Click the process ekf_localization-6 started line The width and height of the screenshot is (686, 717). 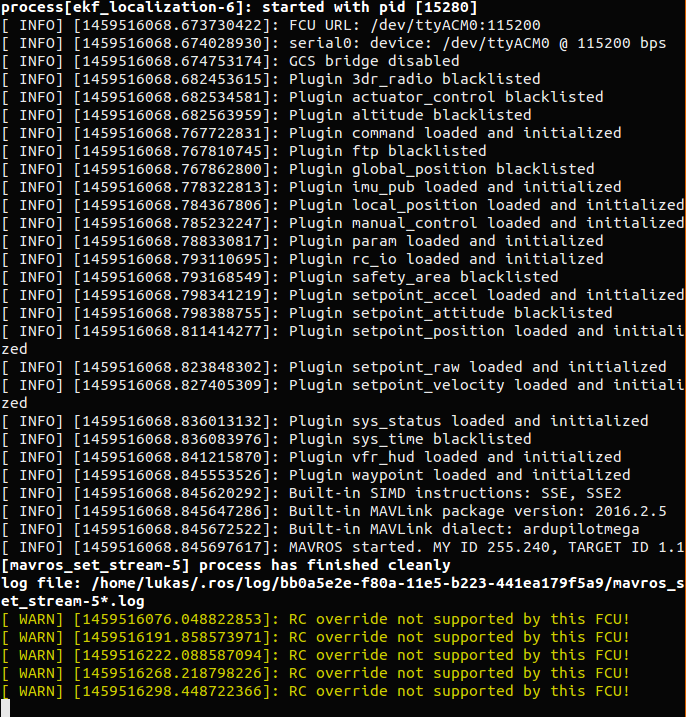(239, 7)
